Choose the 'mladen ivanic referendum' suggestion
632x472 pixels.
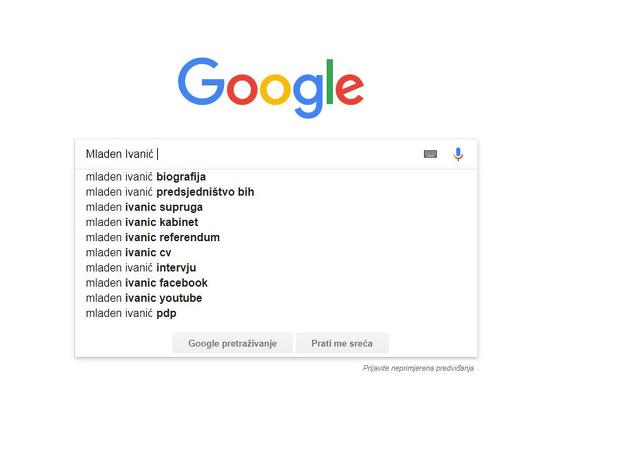point(152,237)
